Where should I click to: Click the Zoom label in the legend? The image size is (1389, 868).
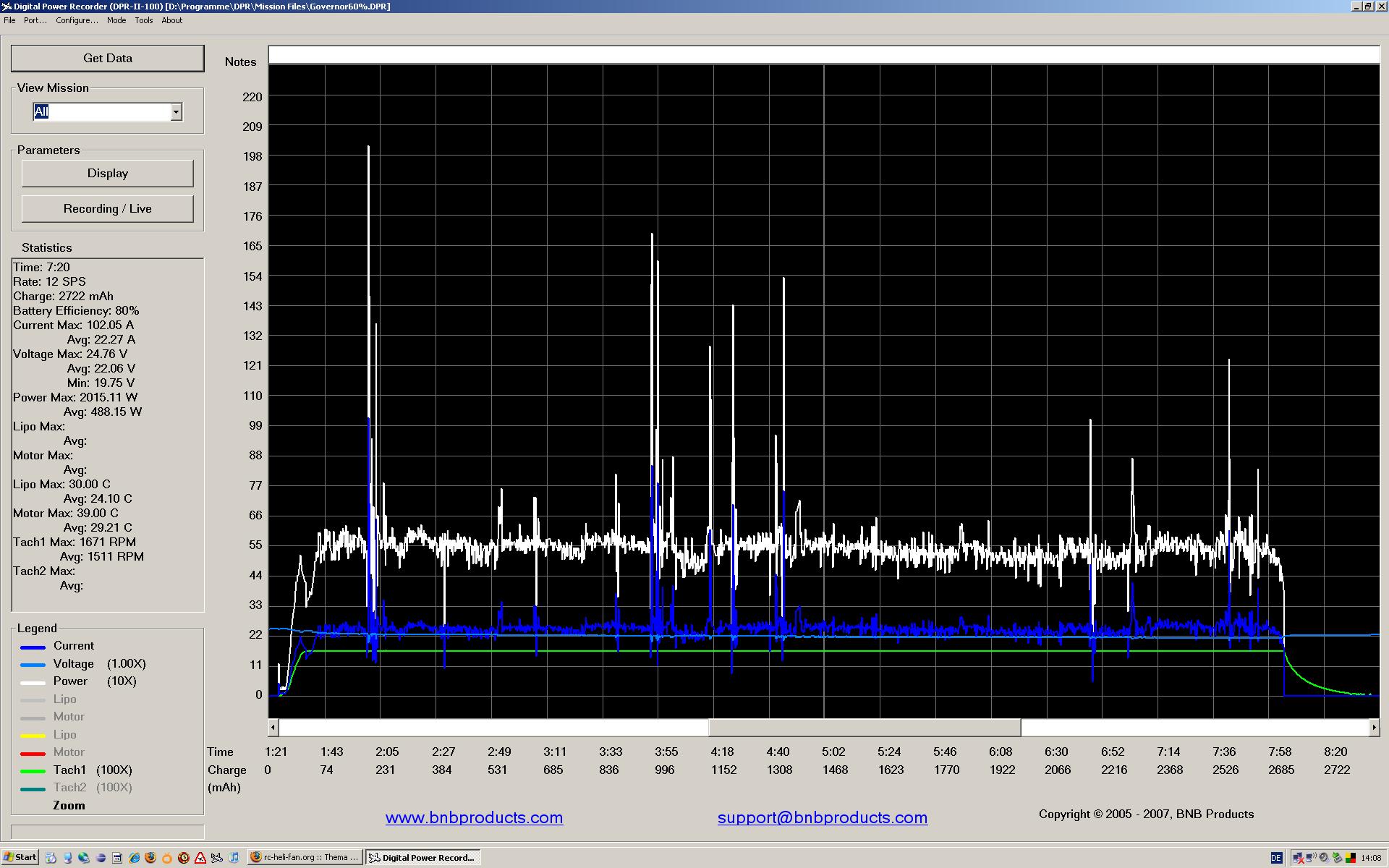coord(69,805)
